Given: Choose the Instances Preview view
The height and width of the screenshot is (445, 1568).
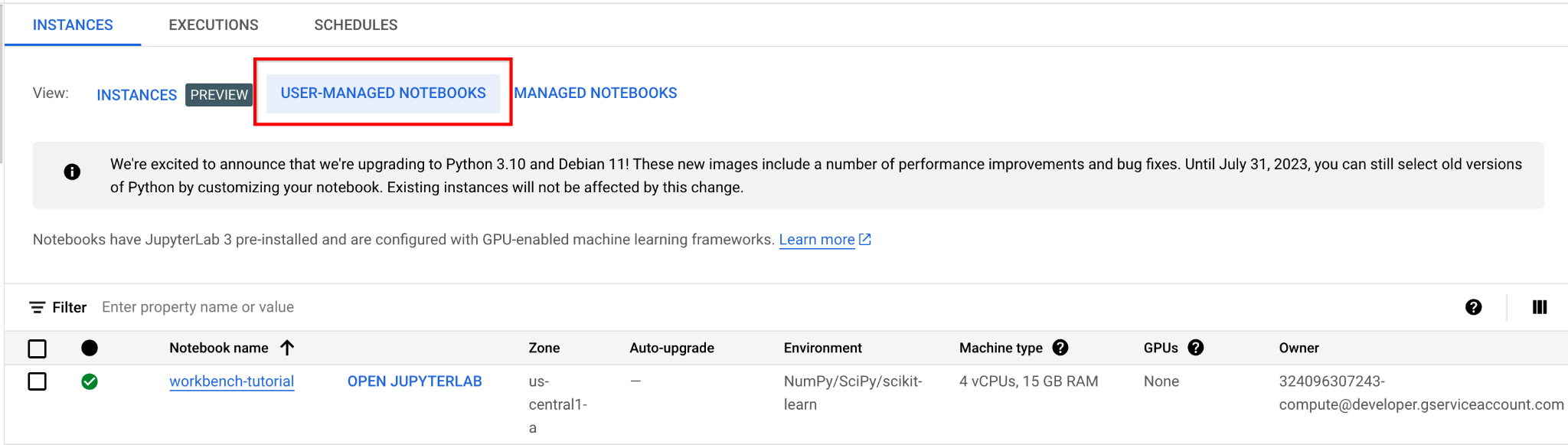Looking at the screenshot, I should tap(137, 95).
